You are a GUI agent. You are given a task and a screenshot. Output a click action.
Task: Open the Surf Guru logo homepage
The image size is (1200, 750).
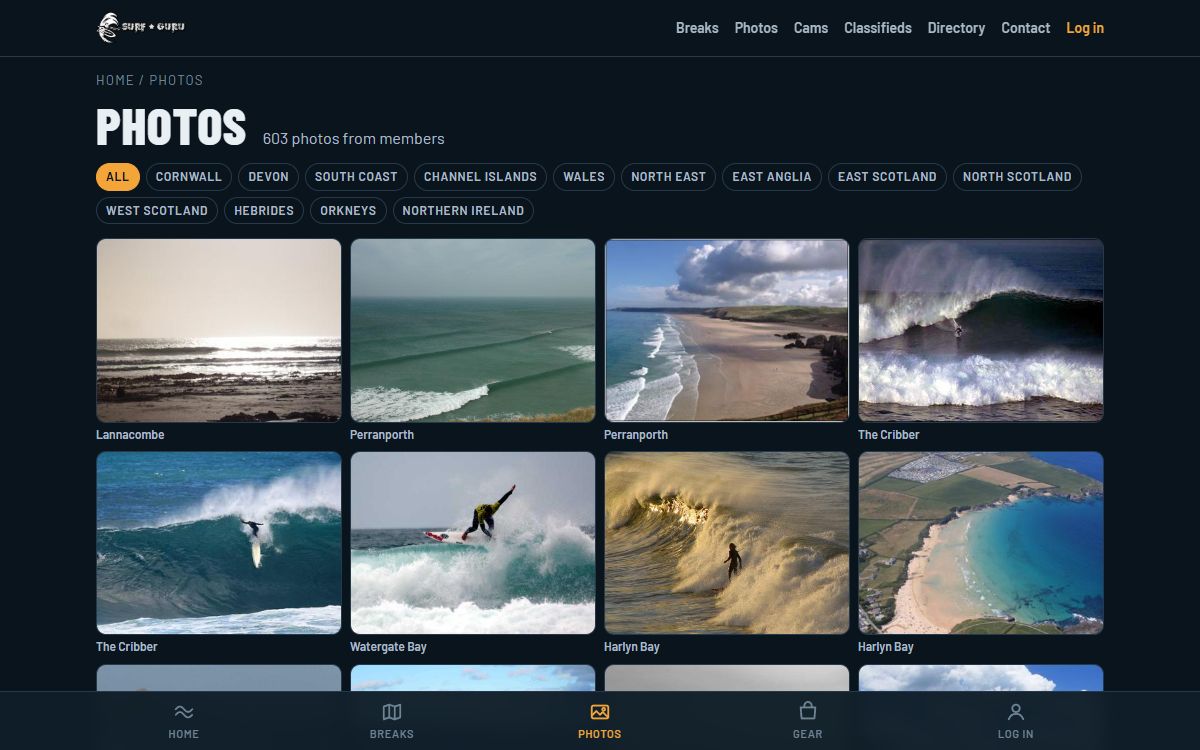coord(141,28)
